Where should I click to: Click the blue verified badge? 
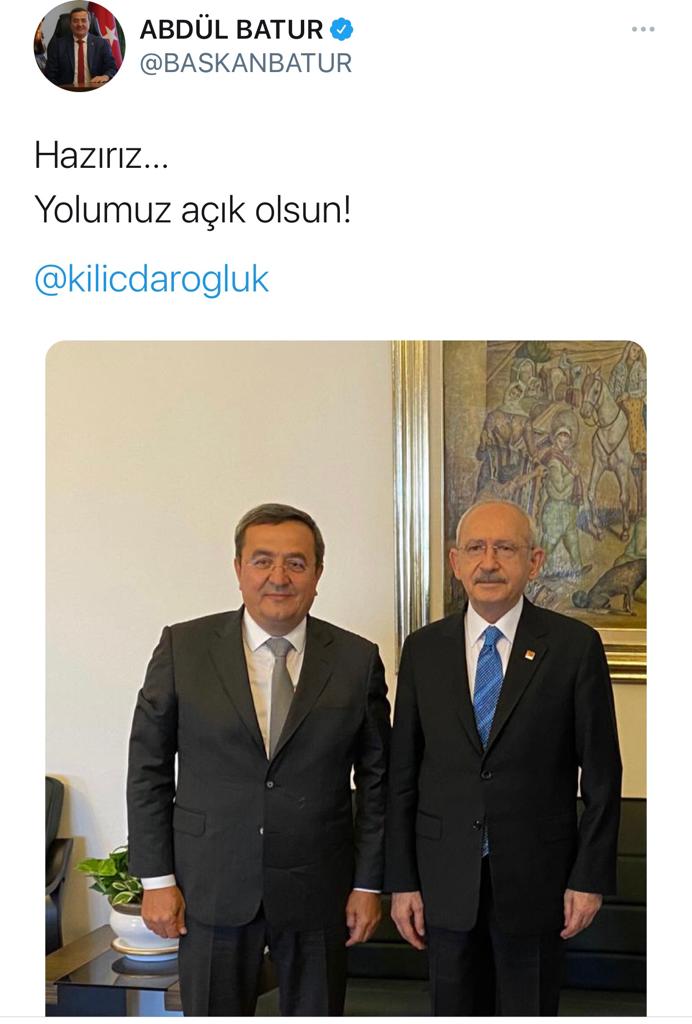tap(341, 29)
